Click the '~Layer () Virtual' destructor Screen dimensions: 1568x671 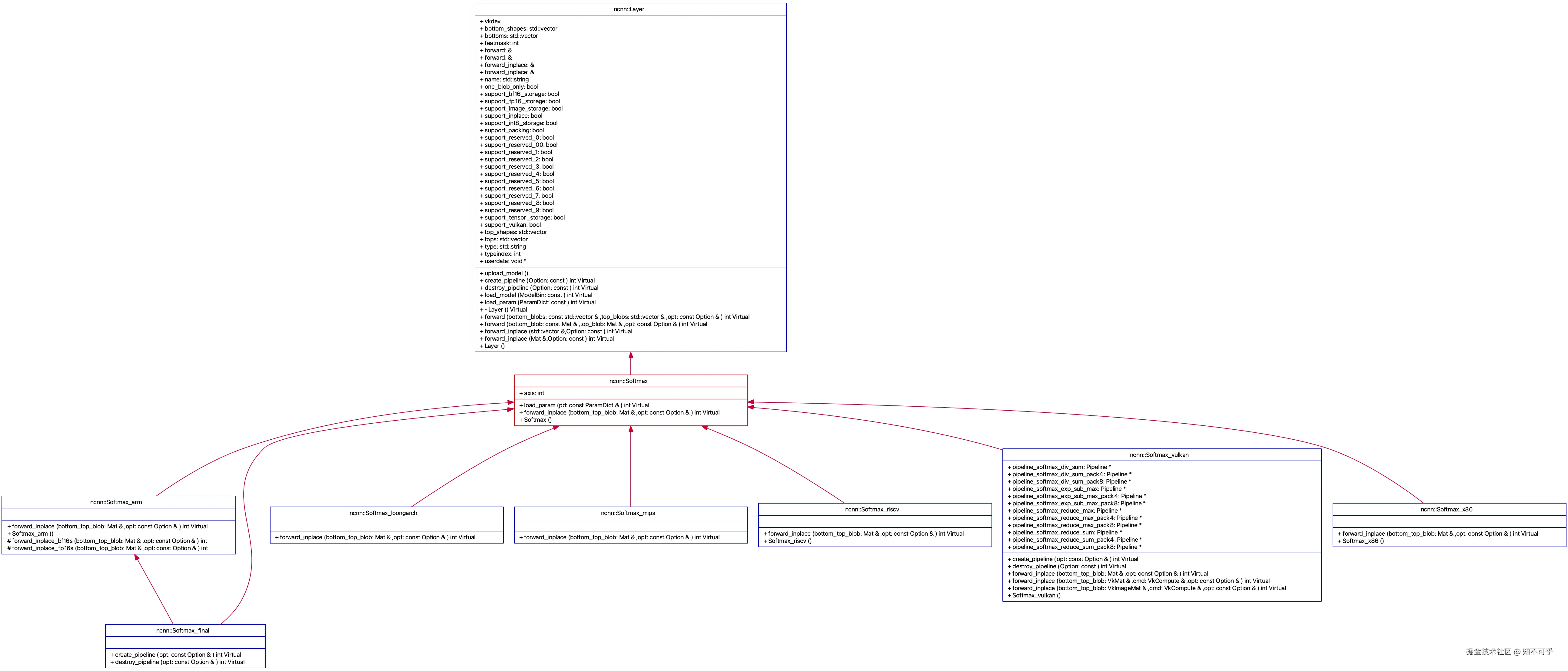pyautogui.click(x=504, y=310)
